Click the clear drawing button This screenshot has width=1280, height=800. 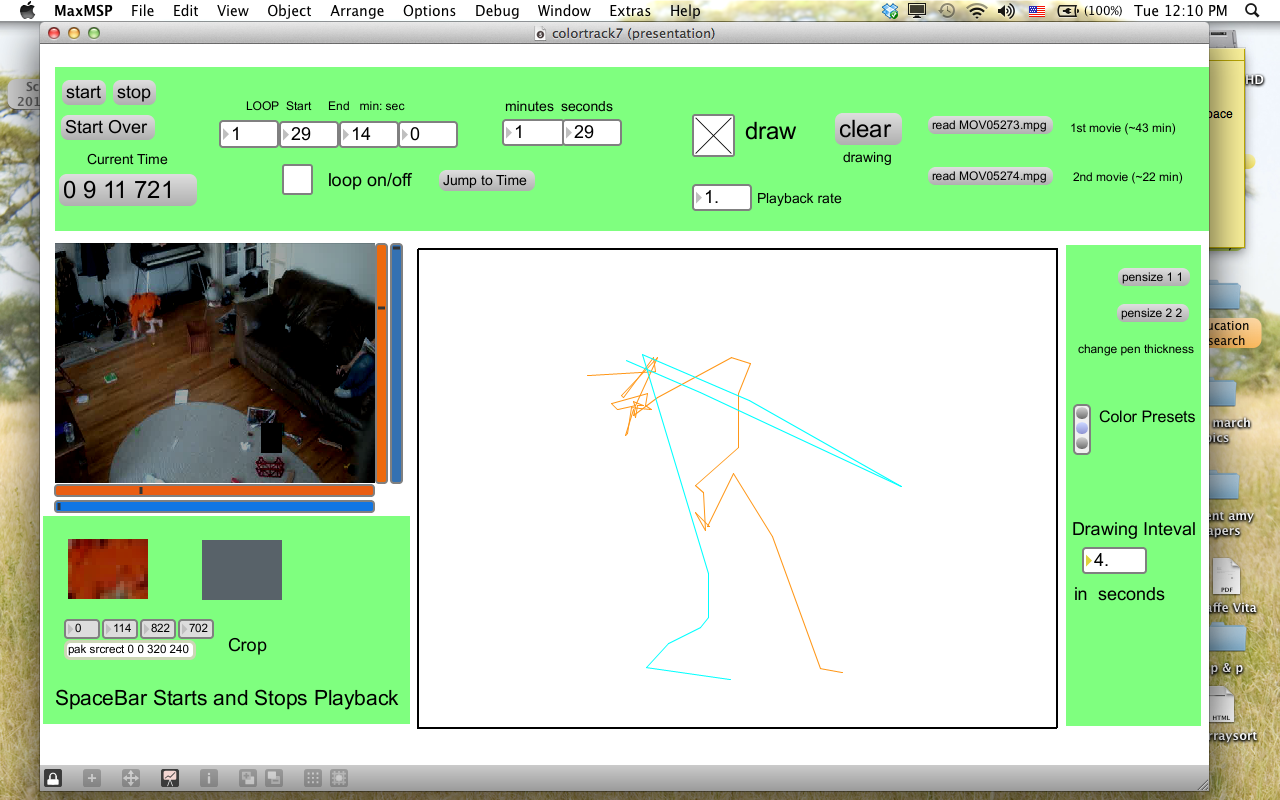click(x=867, y=129)
